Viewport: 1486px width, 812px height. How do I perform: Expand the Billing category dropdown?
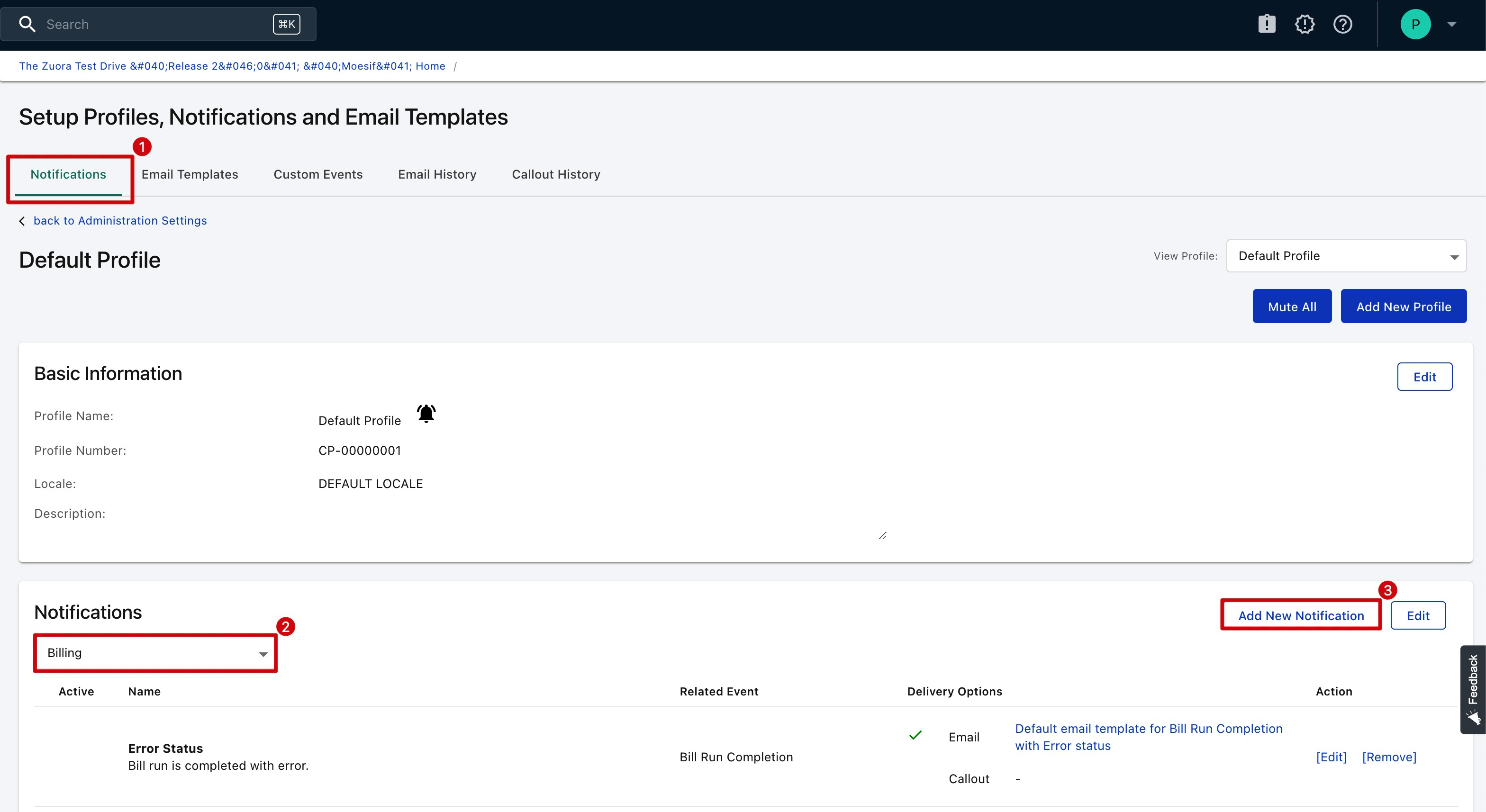click(156, 653)
